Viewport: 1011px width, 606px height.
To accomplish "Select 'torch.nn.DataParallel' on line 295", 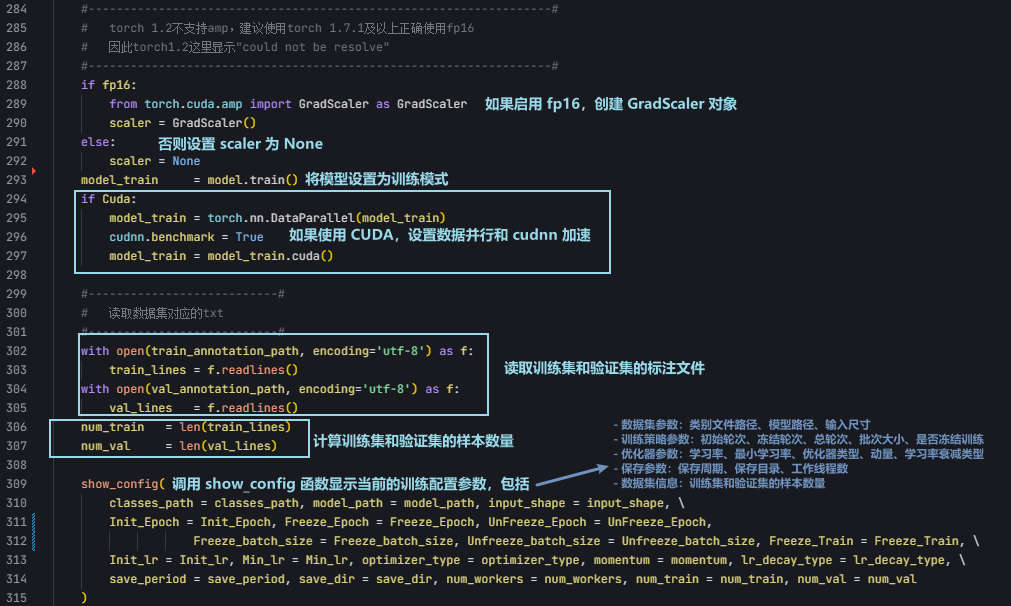I will (289, 217).
